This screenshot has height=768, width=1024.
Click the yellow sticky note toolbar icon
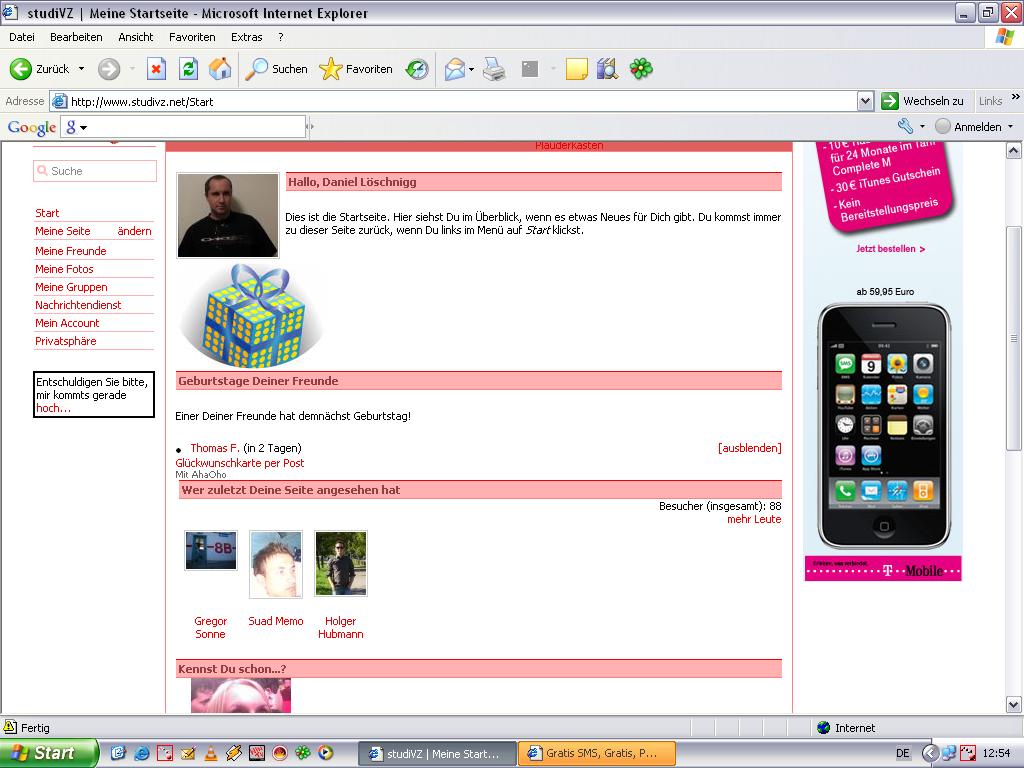pyautogui.click(x=576, y=69)
